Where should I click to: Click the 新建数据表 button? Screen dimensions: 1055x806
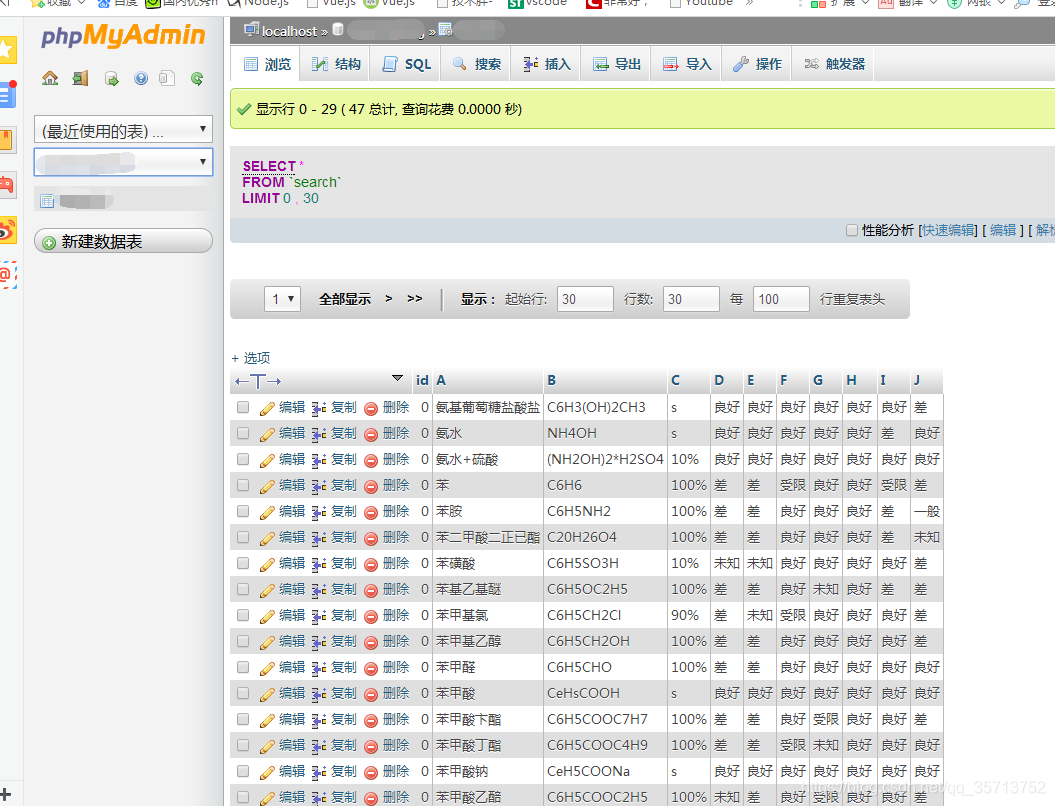(123, 241)
